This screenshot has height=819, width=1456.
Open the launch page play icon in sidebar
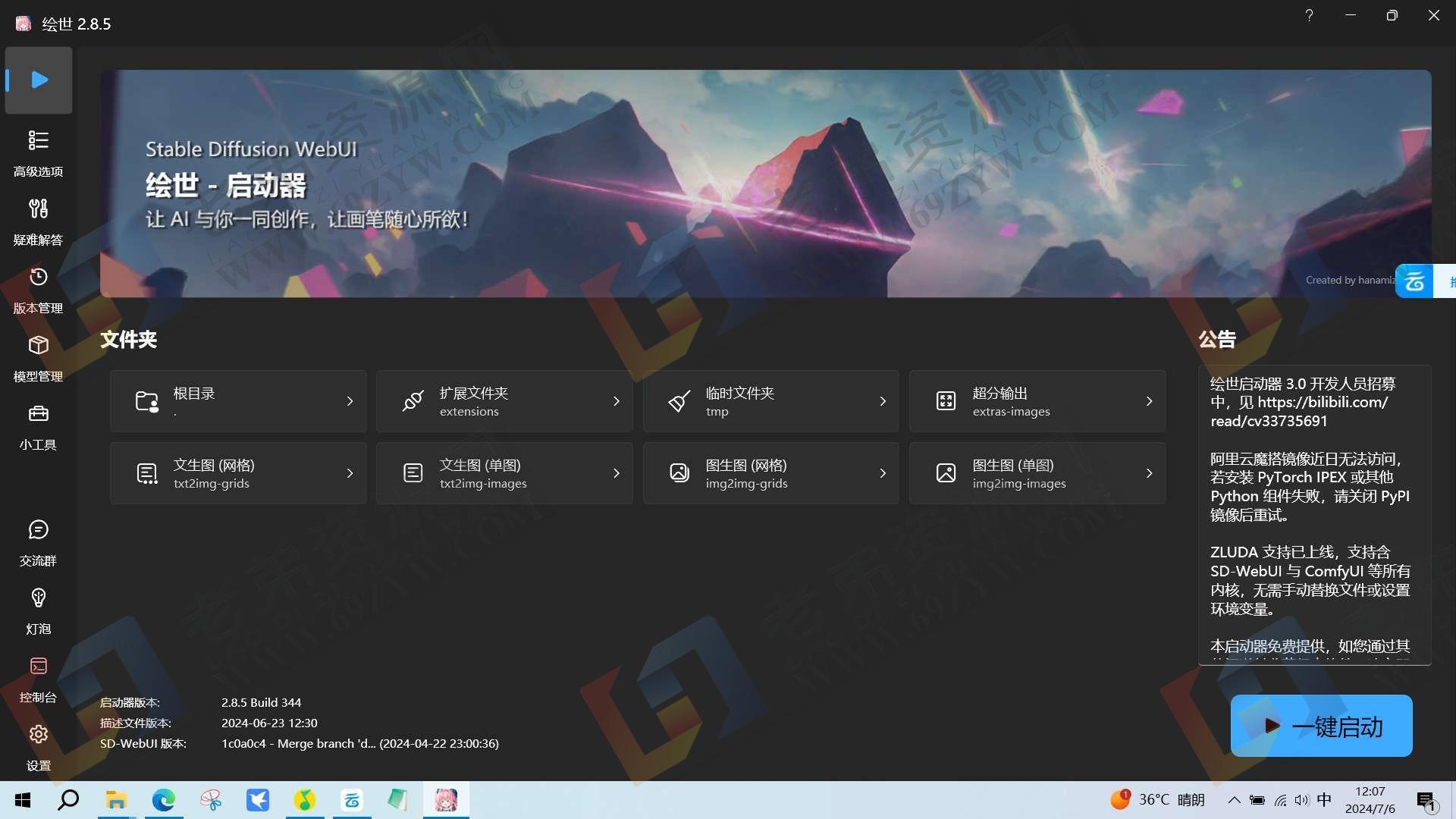pos(39,80)
